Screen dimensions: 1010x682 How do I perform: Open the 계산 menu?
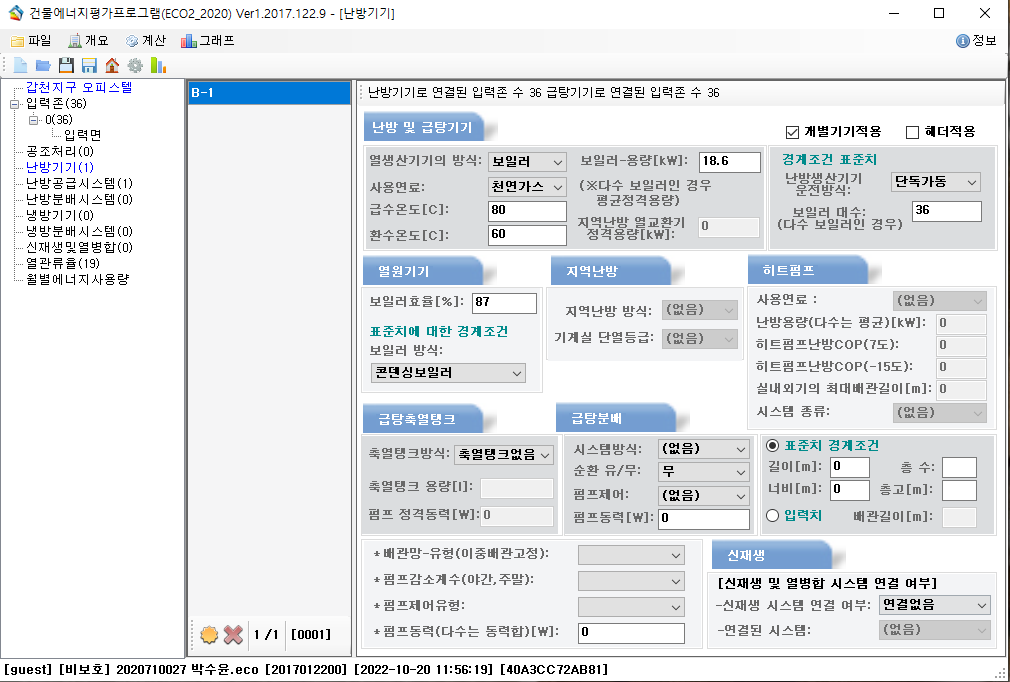145,41
